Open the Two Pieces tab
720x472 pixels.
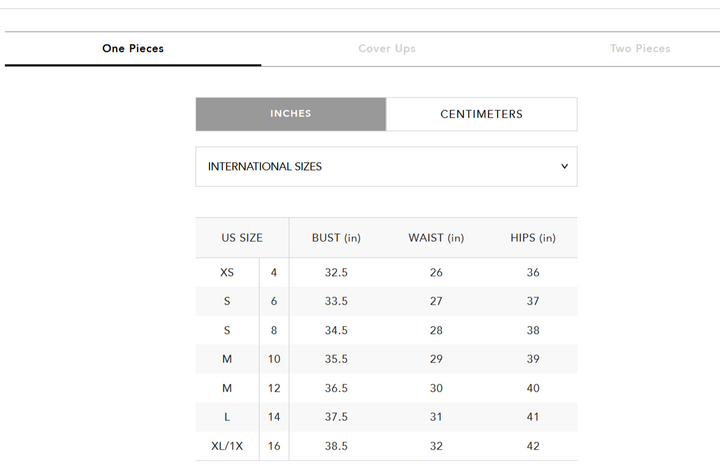[640, 48]
